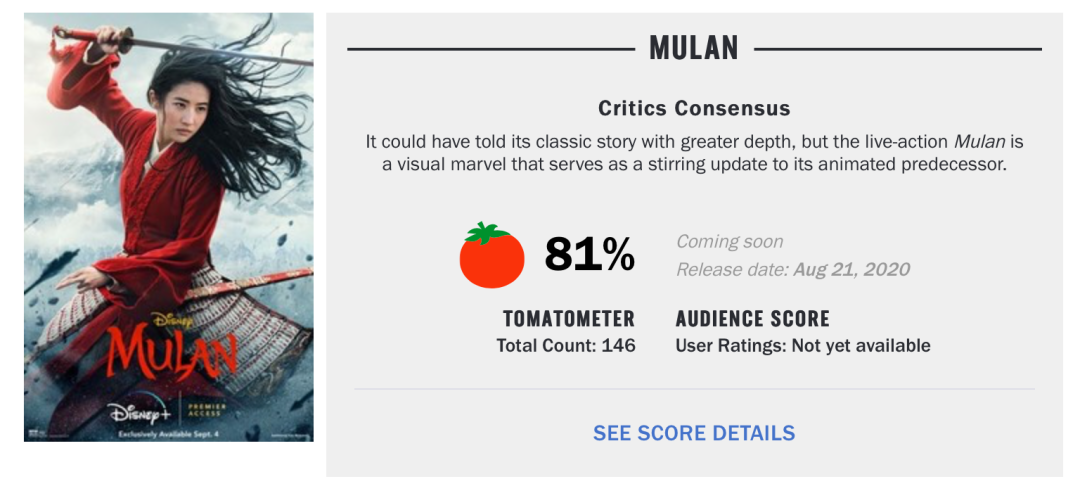Viewport: 1080px width, 491px height.
Task: Click the fresh tomato icon
Action: point(492,255)
